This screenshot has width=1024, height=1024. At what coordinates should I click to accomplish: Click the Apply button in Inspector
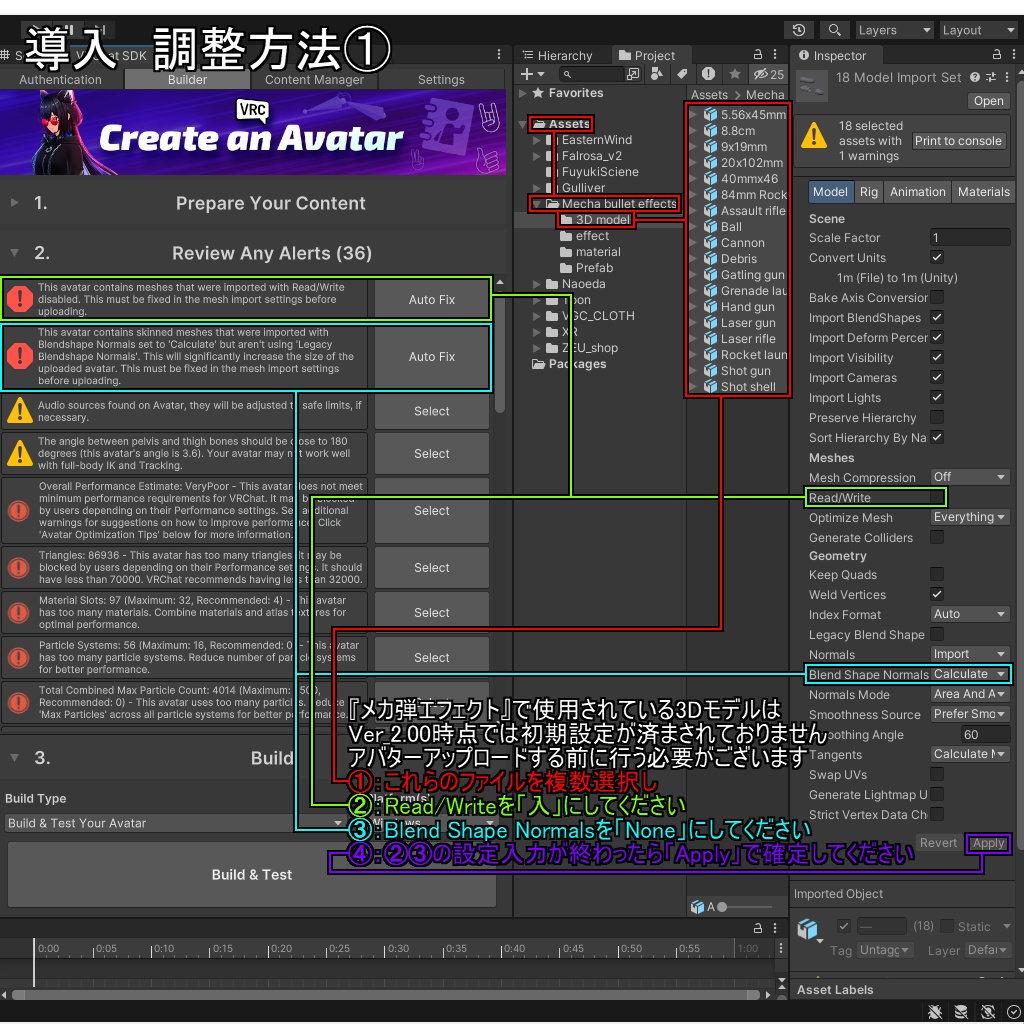point(988,843)
